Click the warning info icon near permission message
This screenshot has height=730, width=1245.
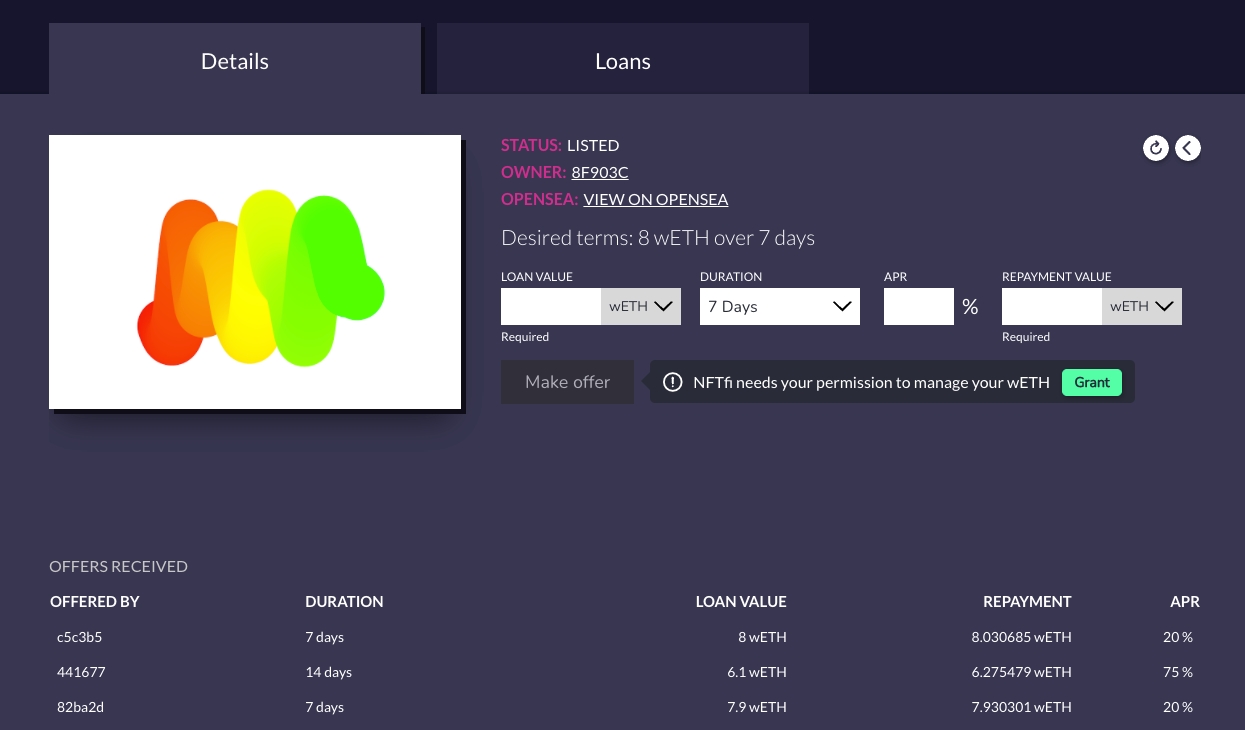(673, 382)
